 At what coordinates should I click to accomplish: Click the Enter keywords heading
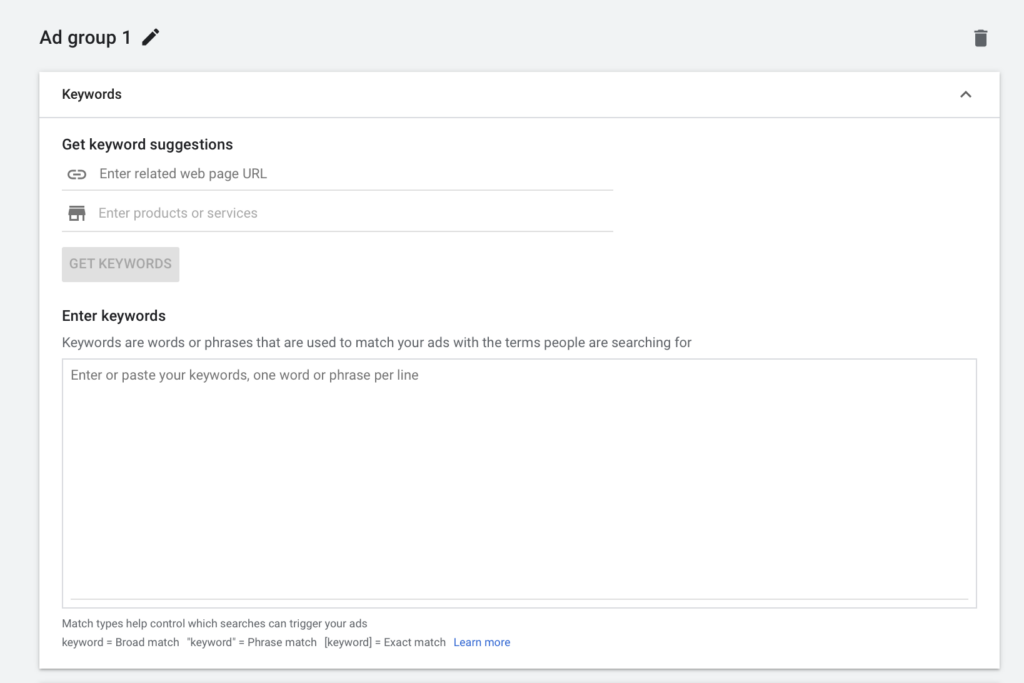[114, 315]
